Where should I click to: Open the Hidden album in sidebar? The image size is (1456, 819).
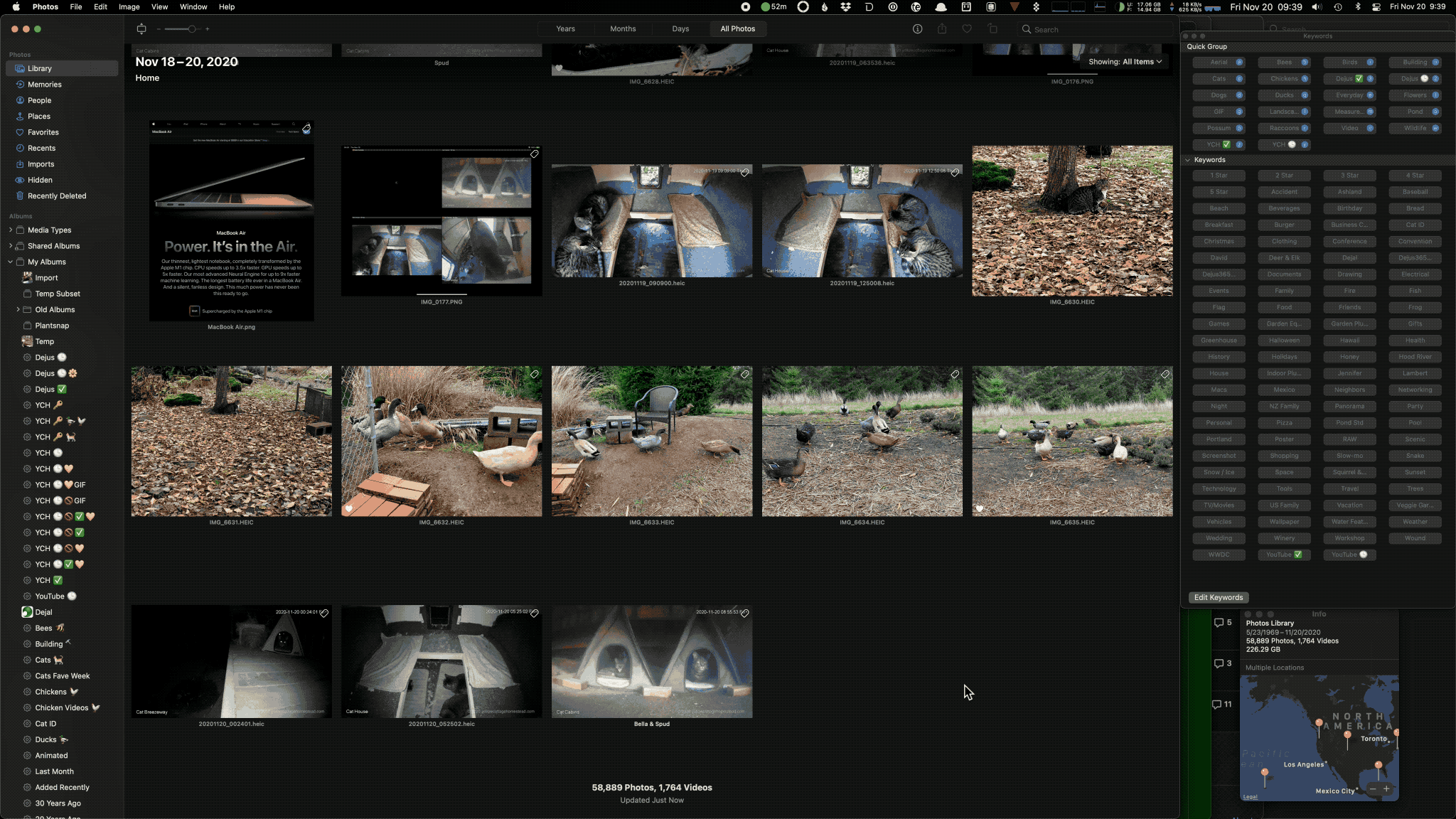click(62, 180)
